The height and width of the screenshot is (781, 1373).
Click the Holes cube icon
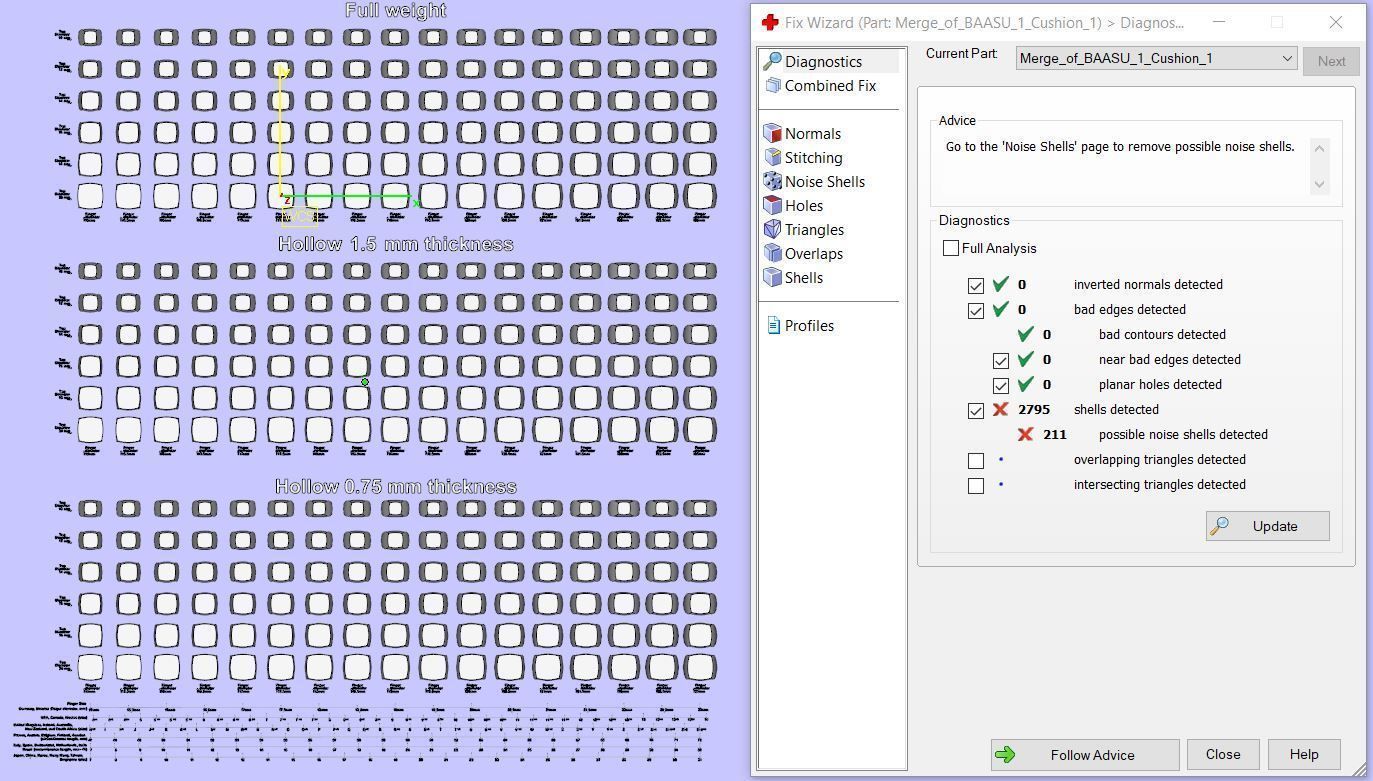click(772, 206)
